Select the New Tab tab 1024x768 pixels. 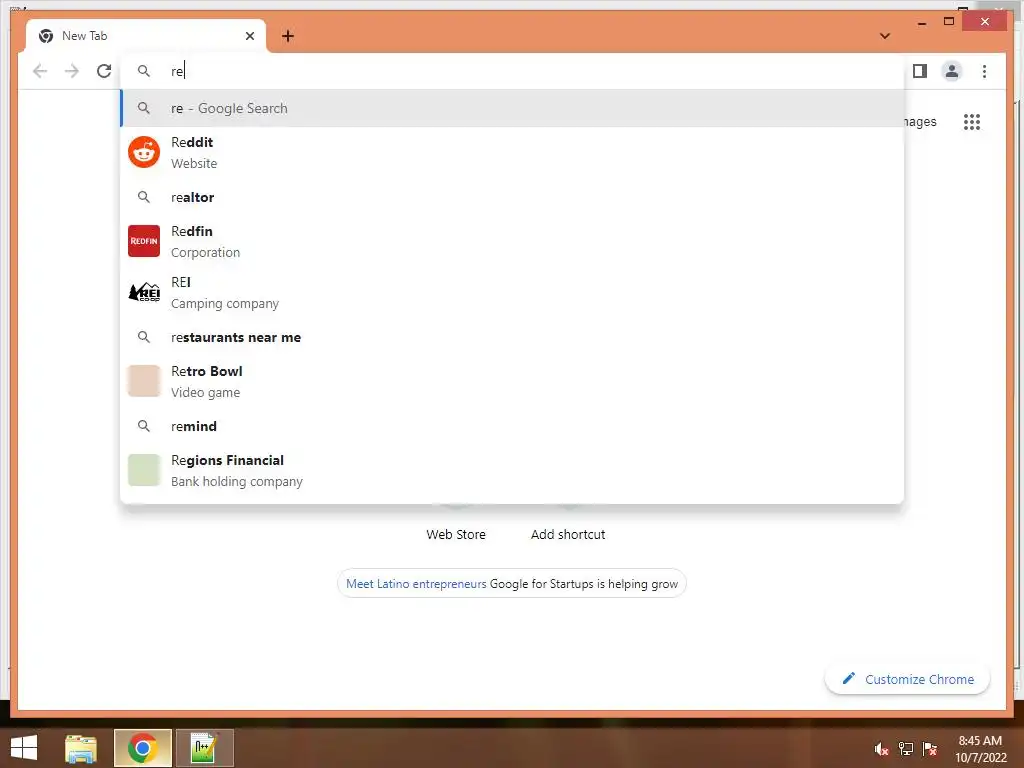[146, 36]
